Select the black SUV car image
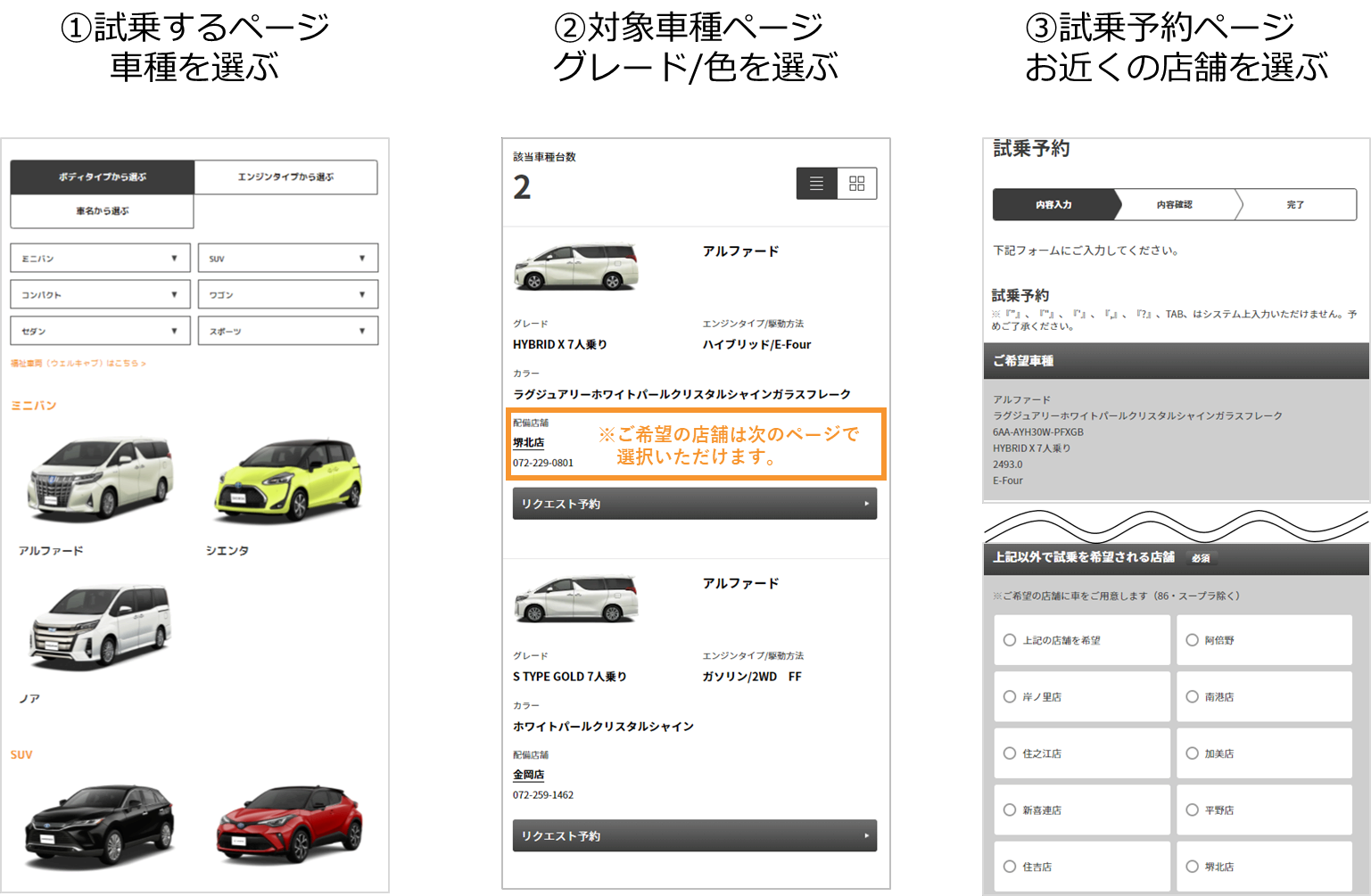This screenshot has width=1371, height=896. pyautogui.click(x=100, y=825)
